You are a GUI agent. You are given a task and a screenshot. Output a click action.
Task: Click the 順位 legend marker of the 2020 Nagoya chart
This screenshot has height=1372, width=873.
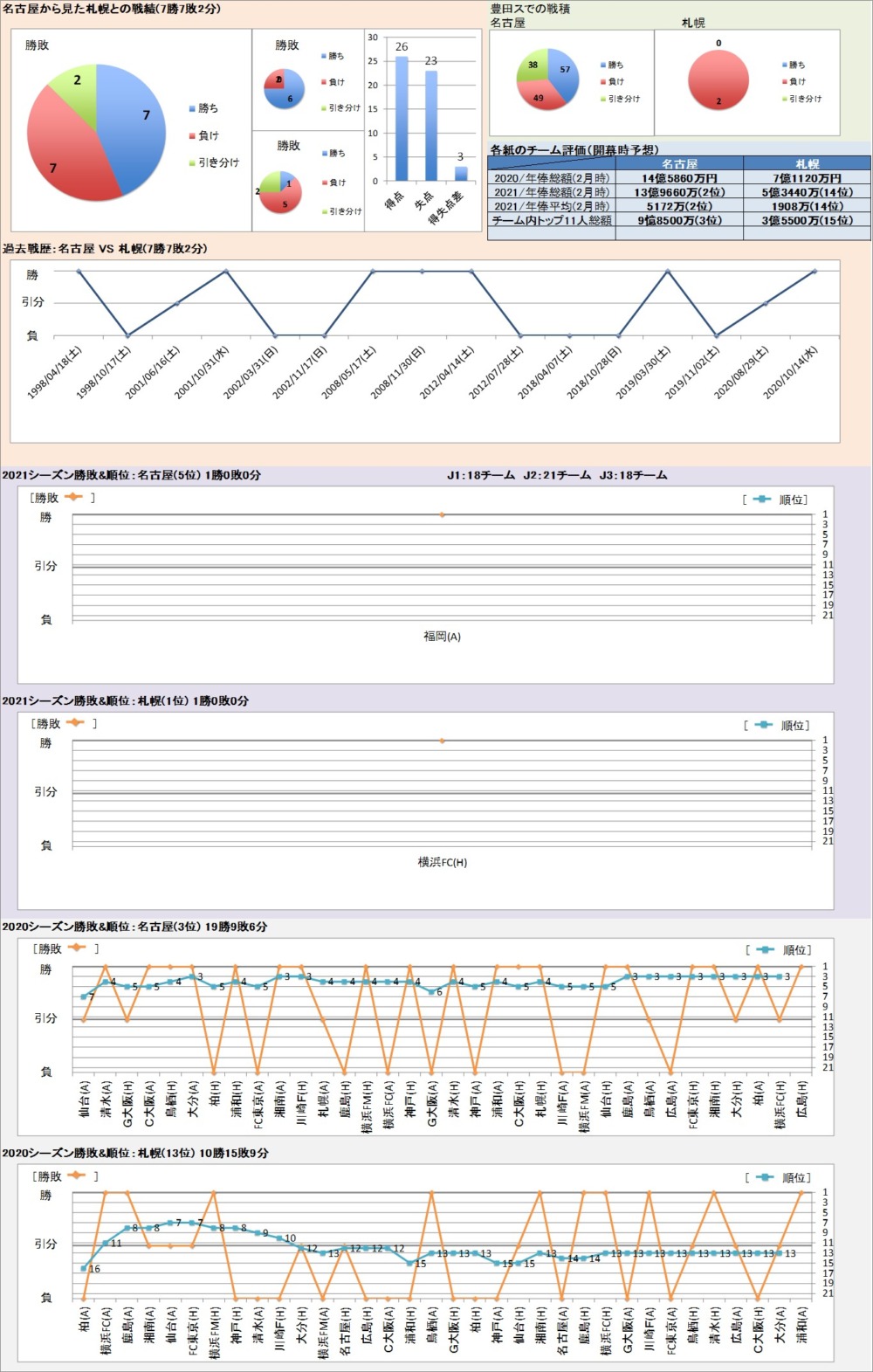[x=766, y=949]
